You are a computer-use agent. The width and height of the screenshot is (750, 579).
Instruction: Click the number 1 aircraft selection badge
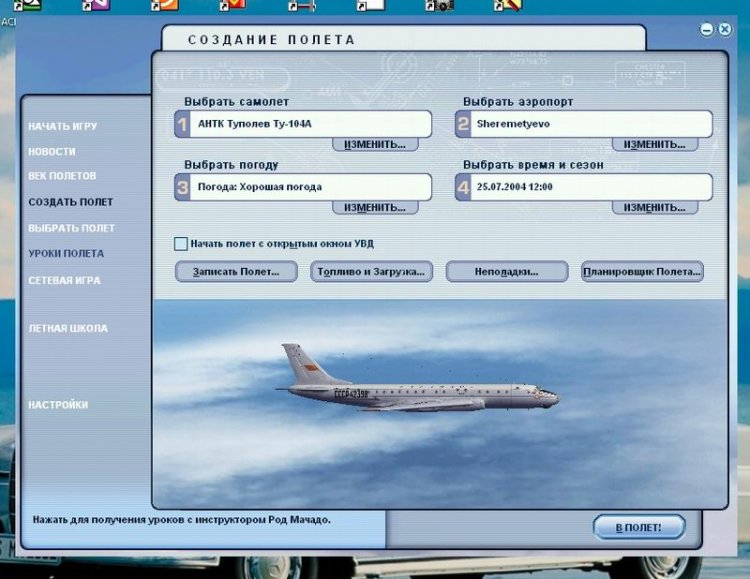point(181,124)
